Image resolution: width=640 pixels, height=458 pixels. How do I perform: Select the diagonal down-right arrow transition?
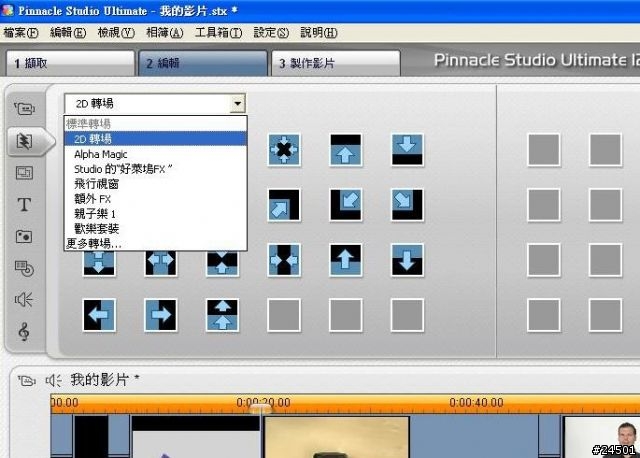pyautogui.click(x=407, y=205)
